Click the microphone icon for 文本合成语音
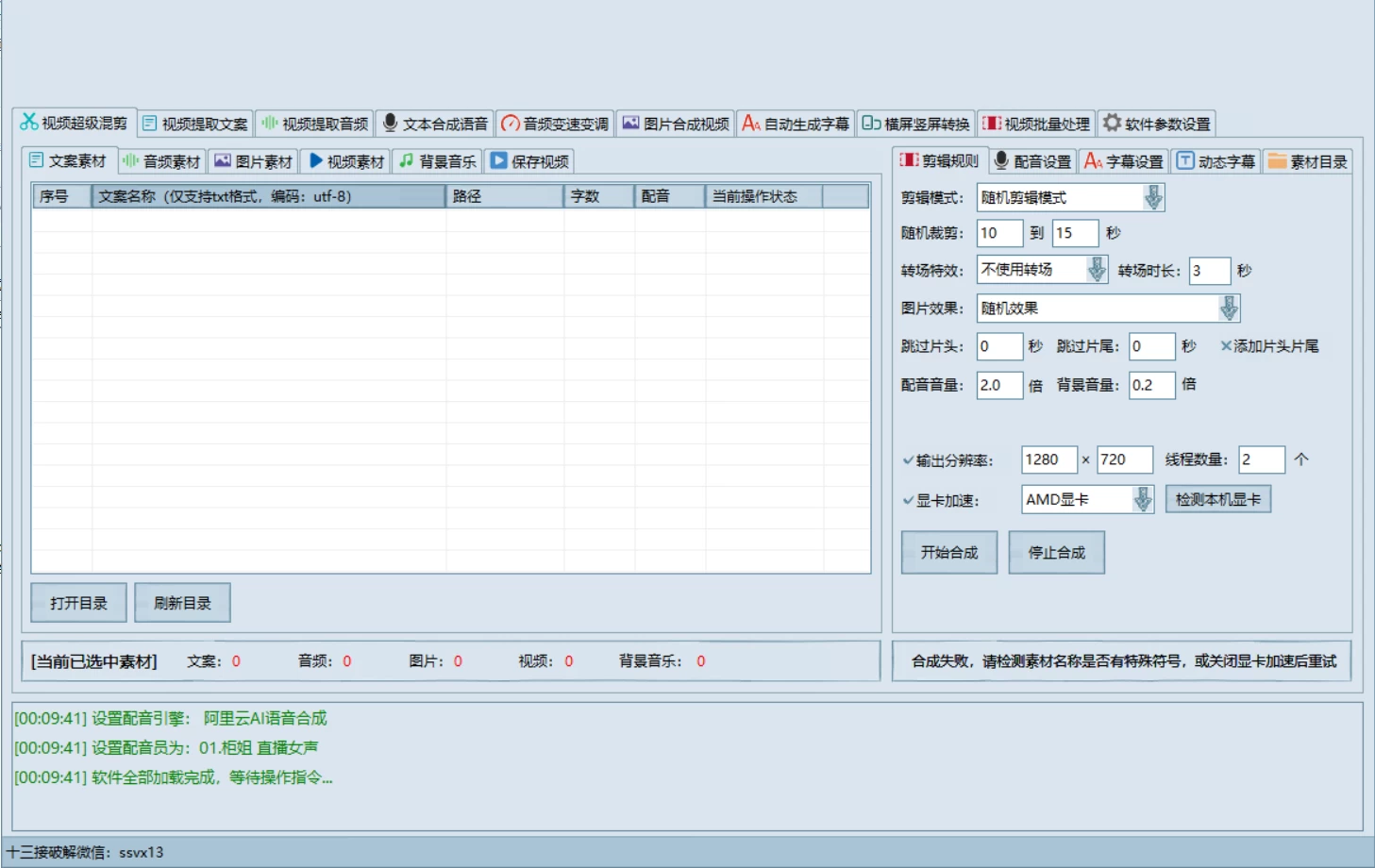The image size is (1375, 868). click(x=391, y=122)
